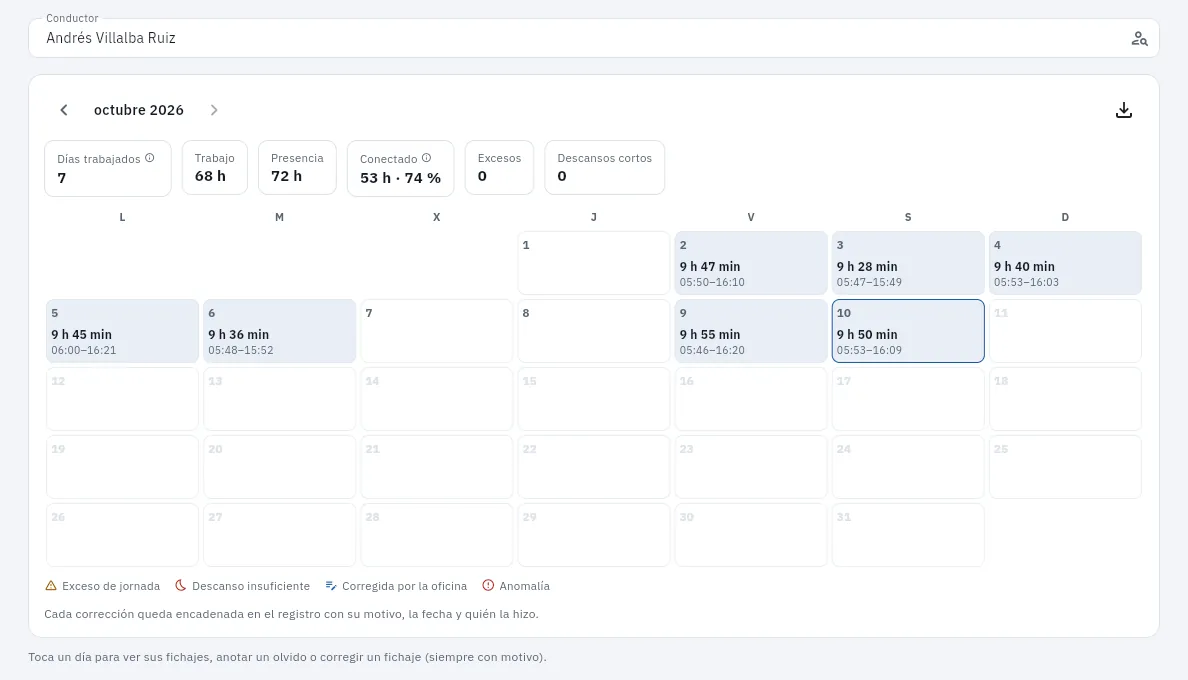Click the Anomalía legend label
1188x680 pixels.
pos(524,586)
